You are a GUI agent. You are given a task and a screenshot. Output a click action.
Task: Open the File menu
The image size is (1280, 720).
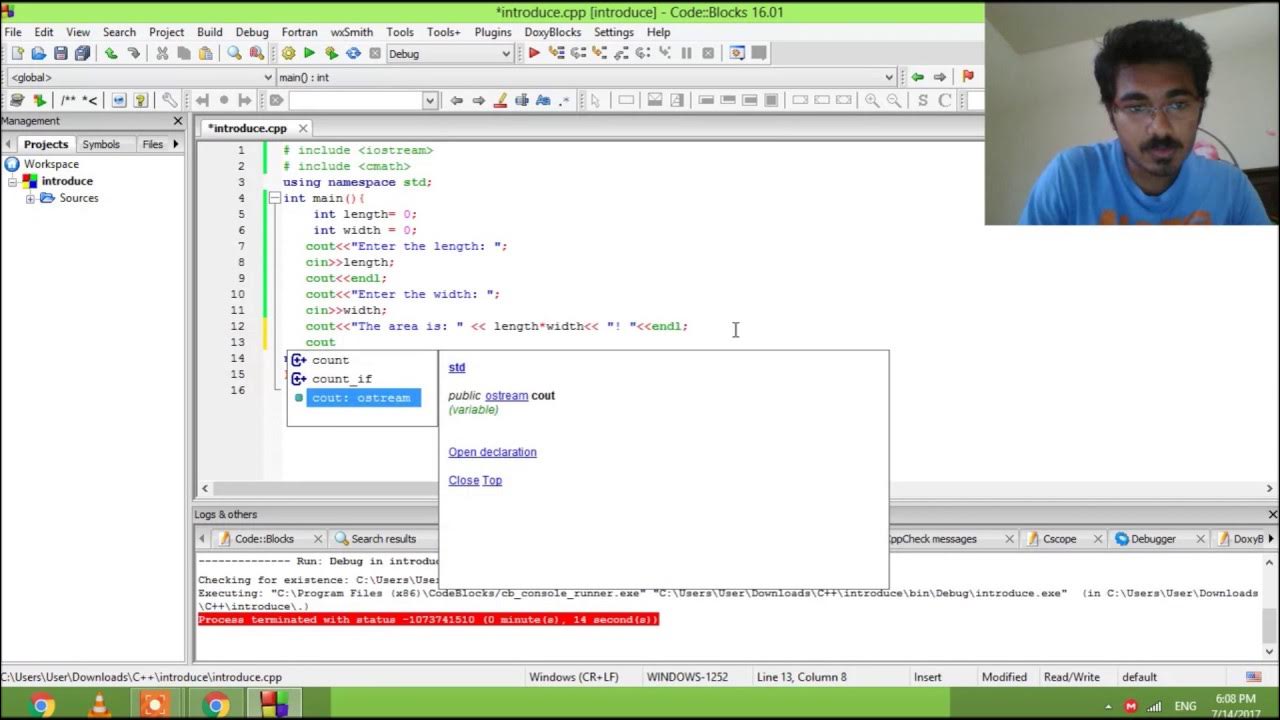click(x=13, y=32)
